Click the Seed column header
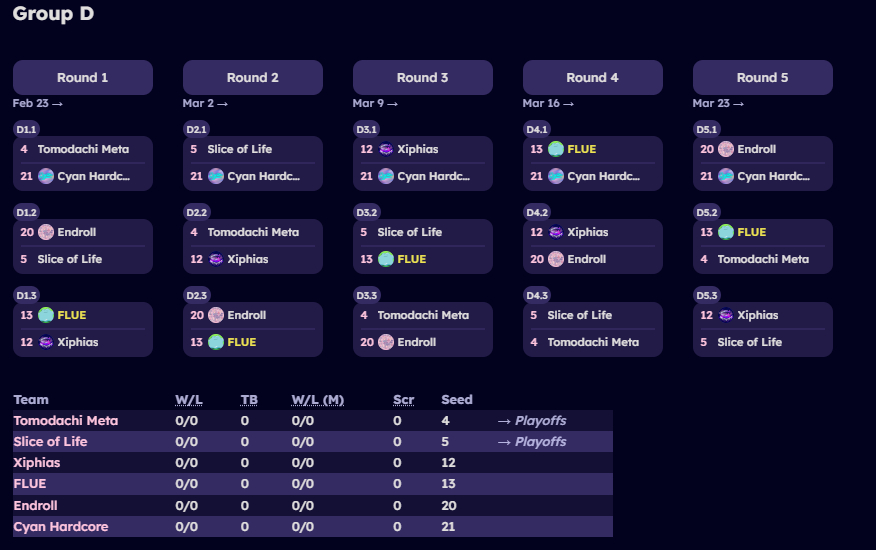The image size is (876, 550). [x=457, y=400]
